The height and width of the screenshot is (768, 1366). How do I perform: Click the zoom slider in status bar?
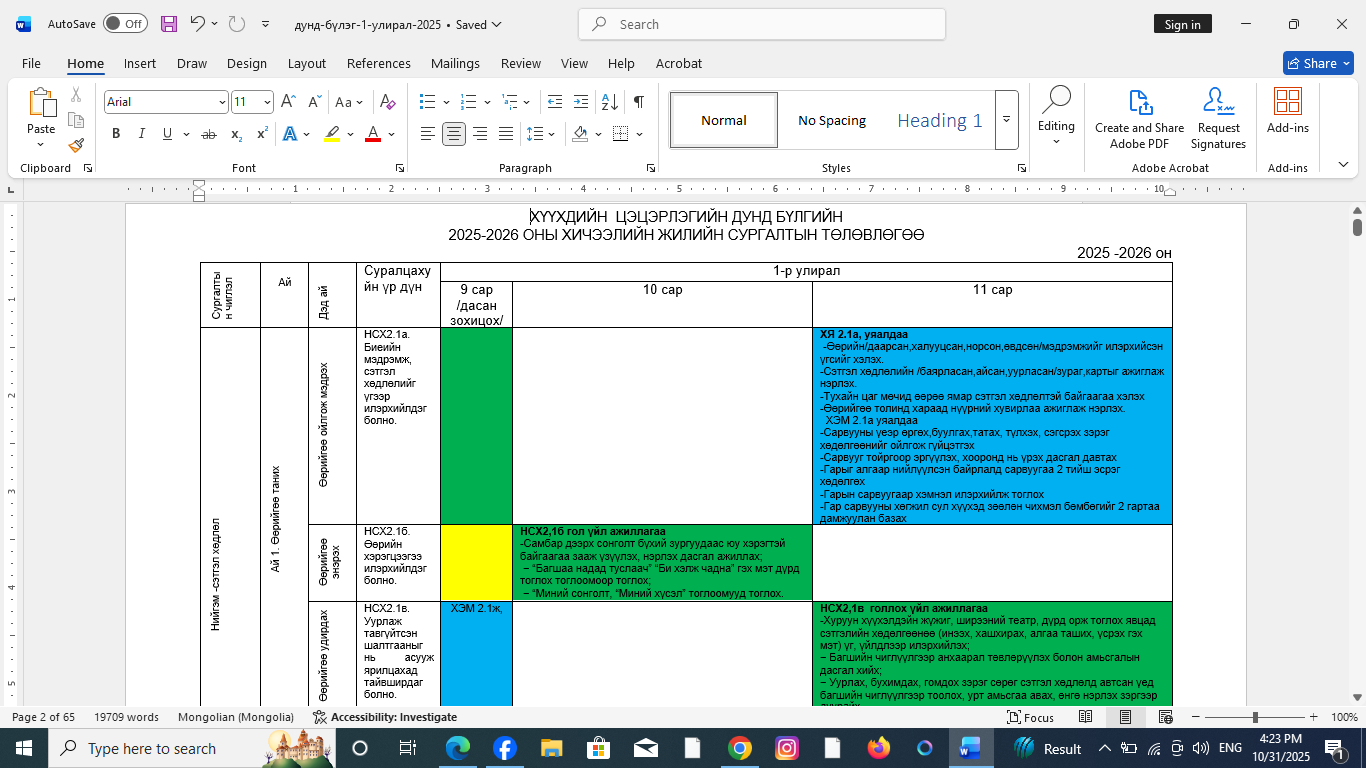pyautogui.click(x=1255, y=717)
